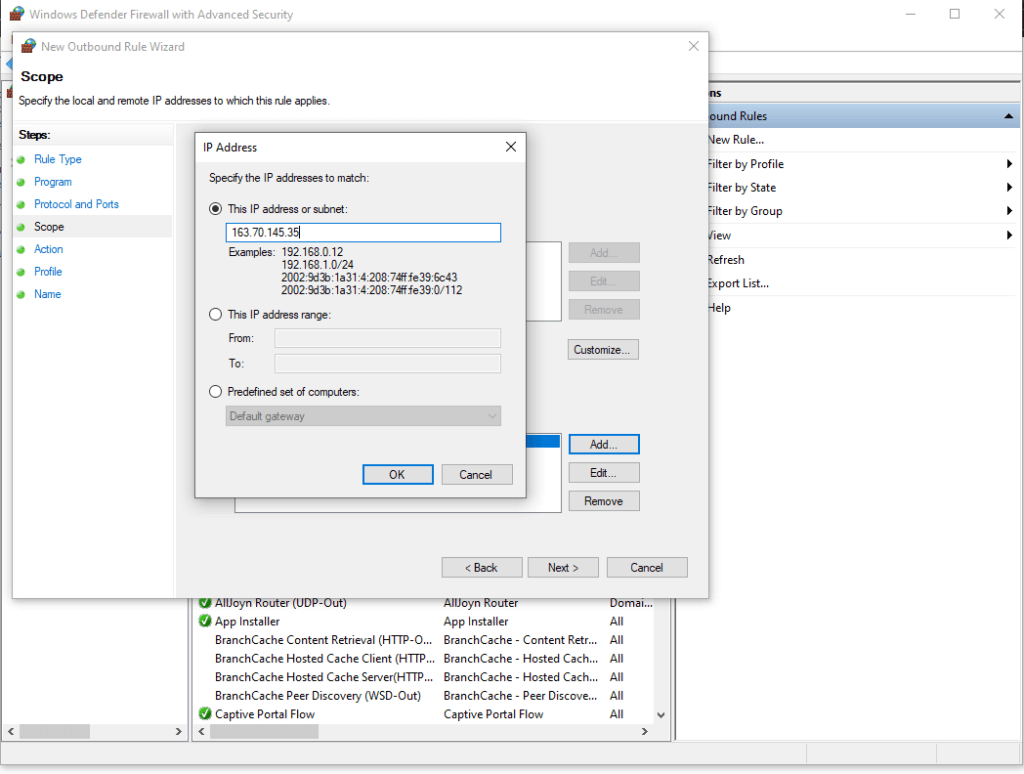Click left tree pane scroll right arrow
Viewport: 1024px width, 774px height.
coord(178,732)
